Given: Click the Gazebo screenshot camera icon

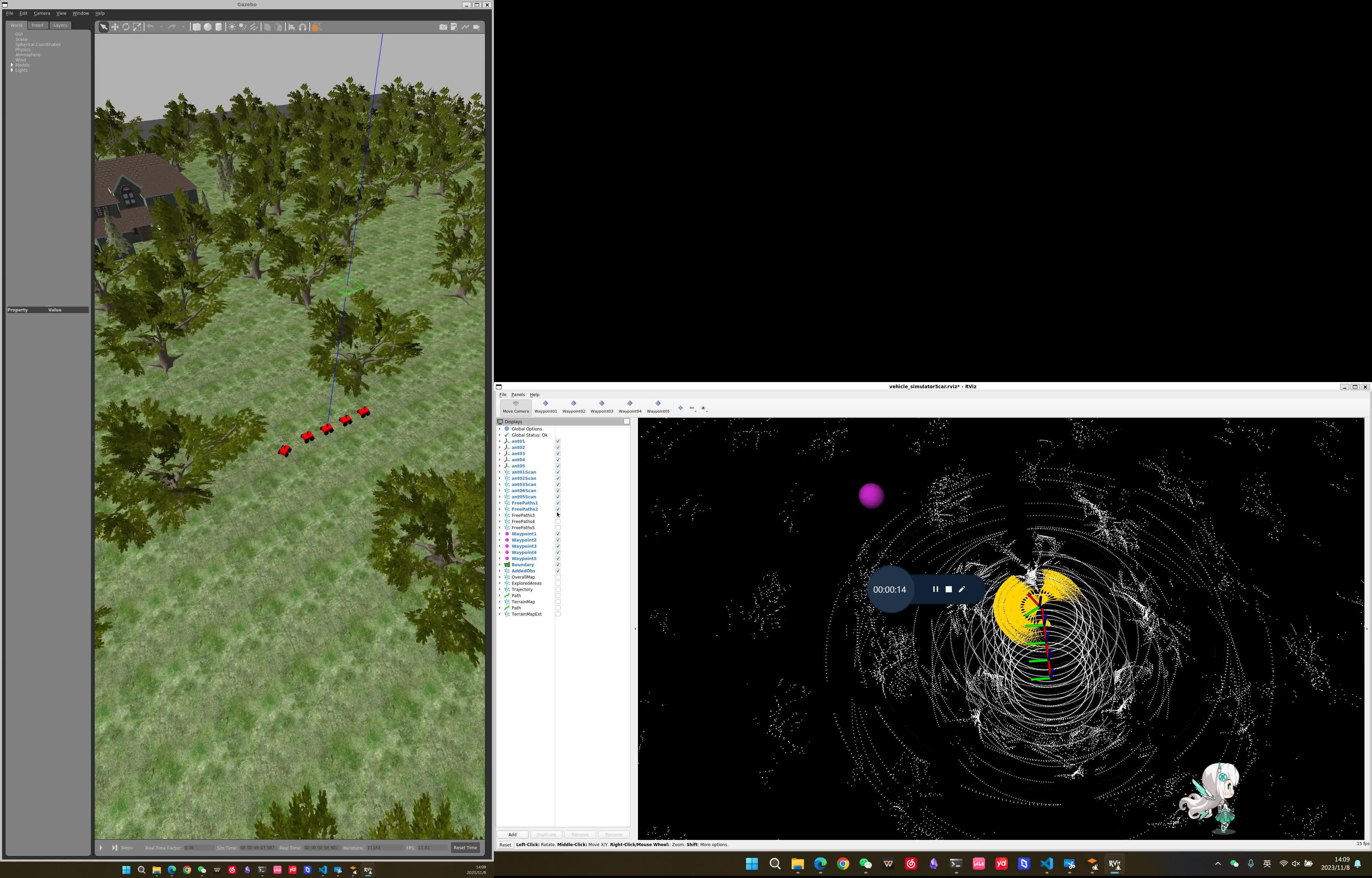Looking at the screenshot, I should [443, 27].
